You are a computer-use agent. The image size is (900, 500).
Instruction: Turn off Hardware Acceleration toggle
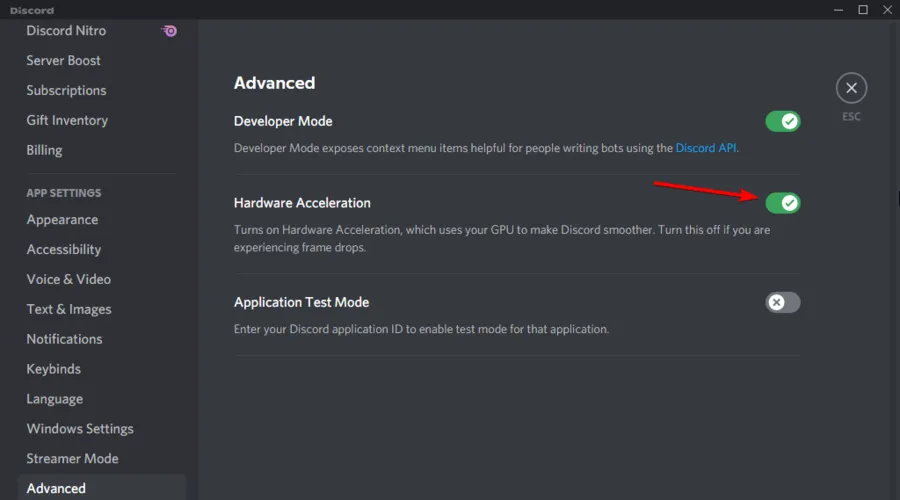pyautogui.click(x=783, y=203)
